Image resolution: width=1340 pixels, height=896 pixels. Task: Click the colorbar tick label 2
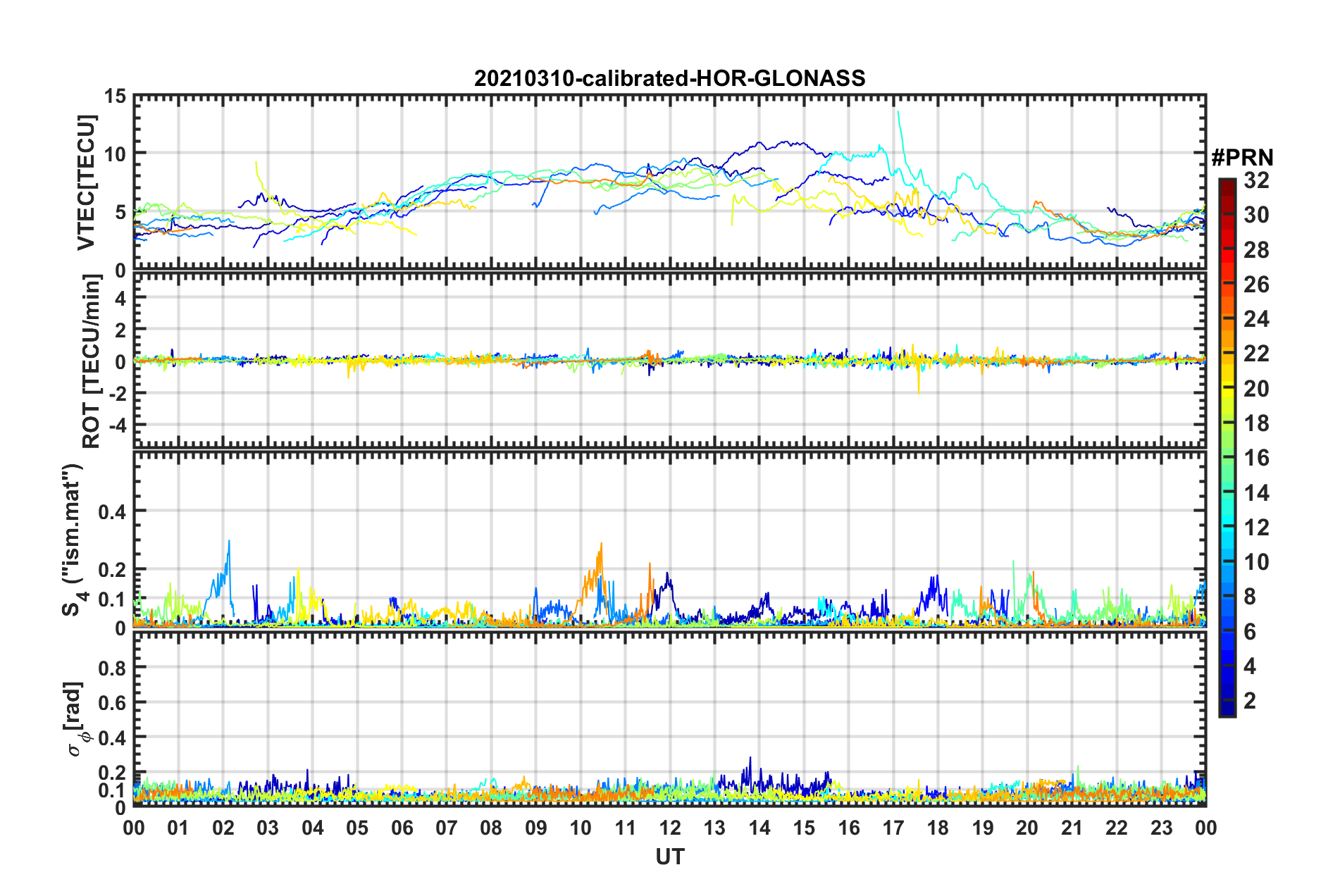tap(1250, 701)
